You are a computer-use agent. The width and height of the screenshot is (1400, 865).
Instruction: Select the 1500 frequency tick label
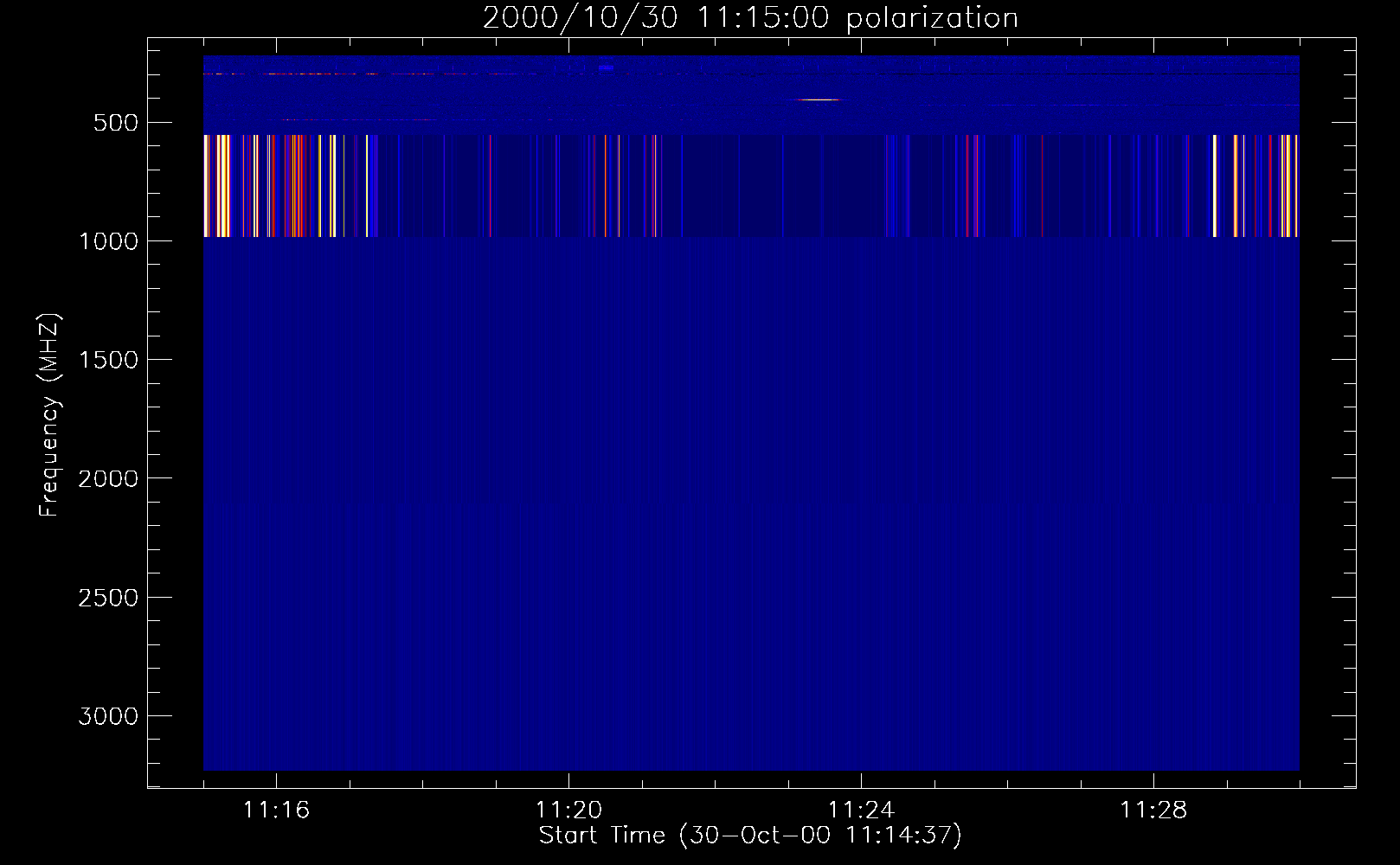point(108,360)
